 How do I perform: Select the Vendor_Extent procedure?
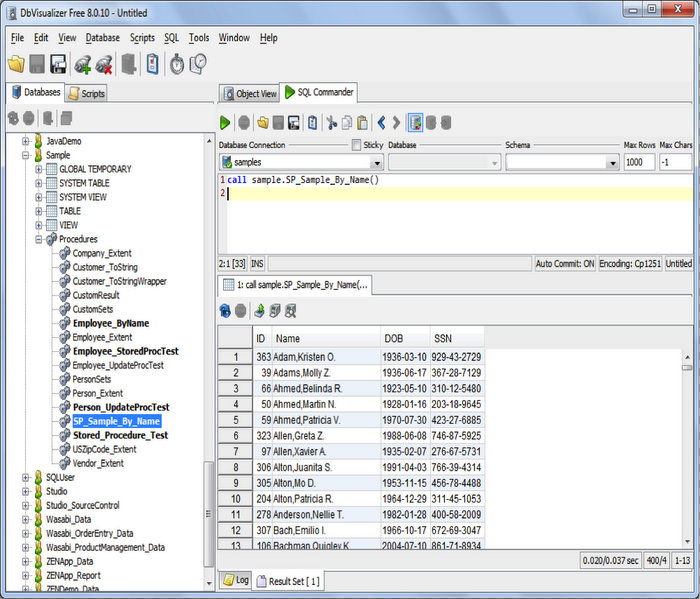tap(98, 464)
